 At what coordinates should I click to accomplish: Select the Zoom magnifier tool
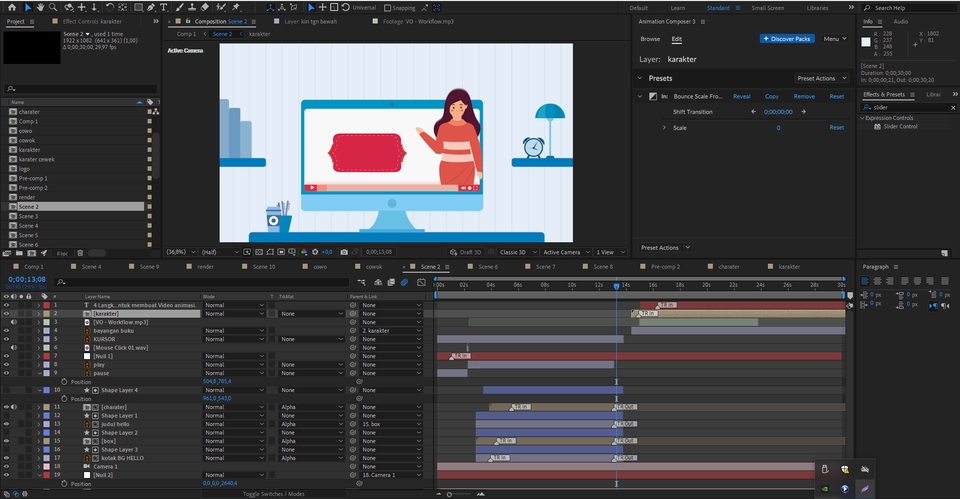(x=53, y=7)
